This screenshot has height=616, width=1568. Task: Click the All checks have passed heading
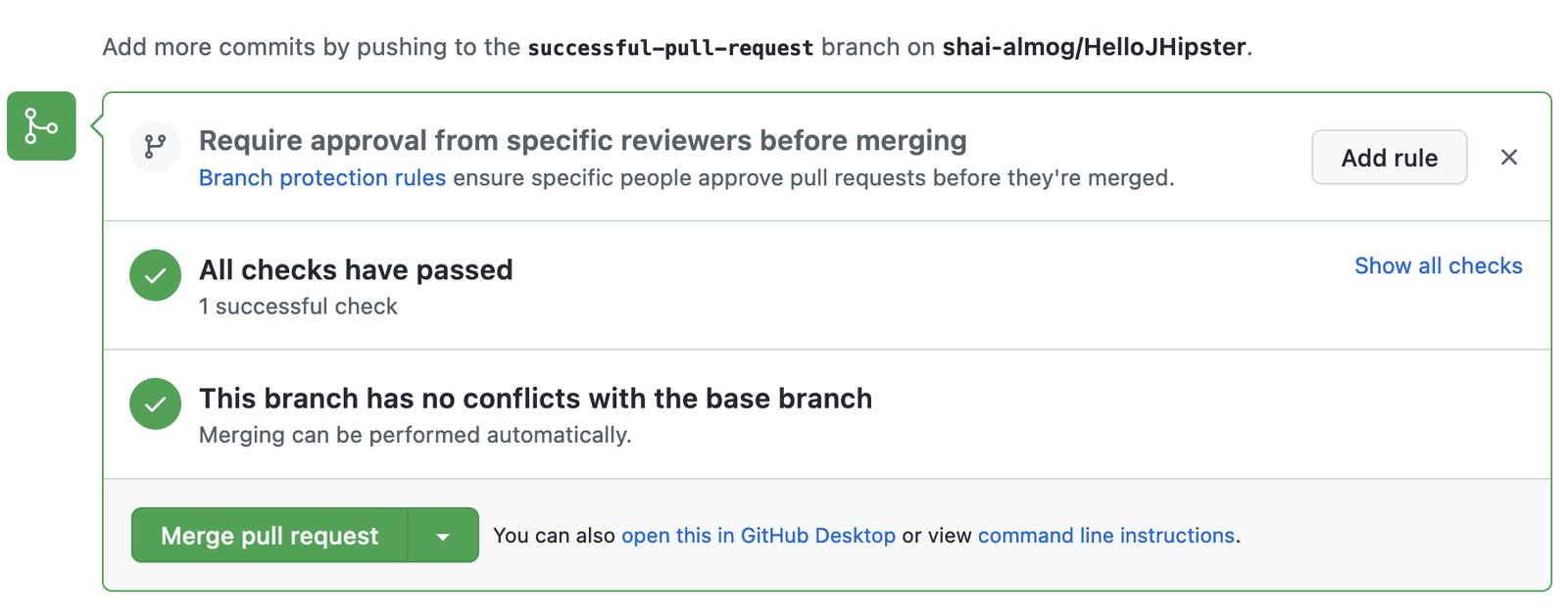coord(356,270)
